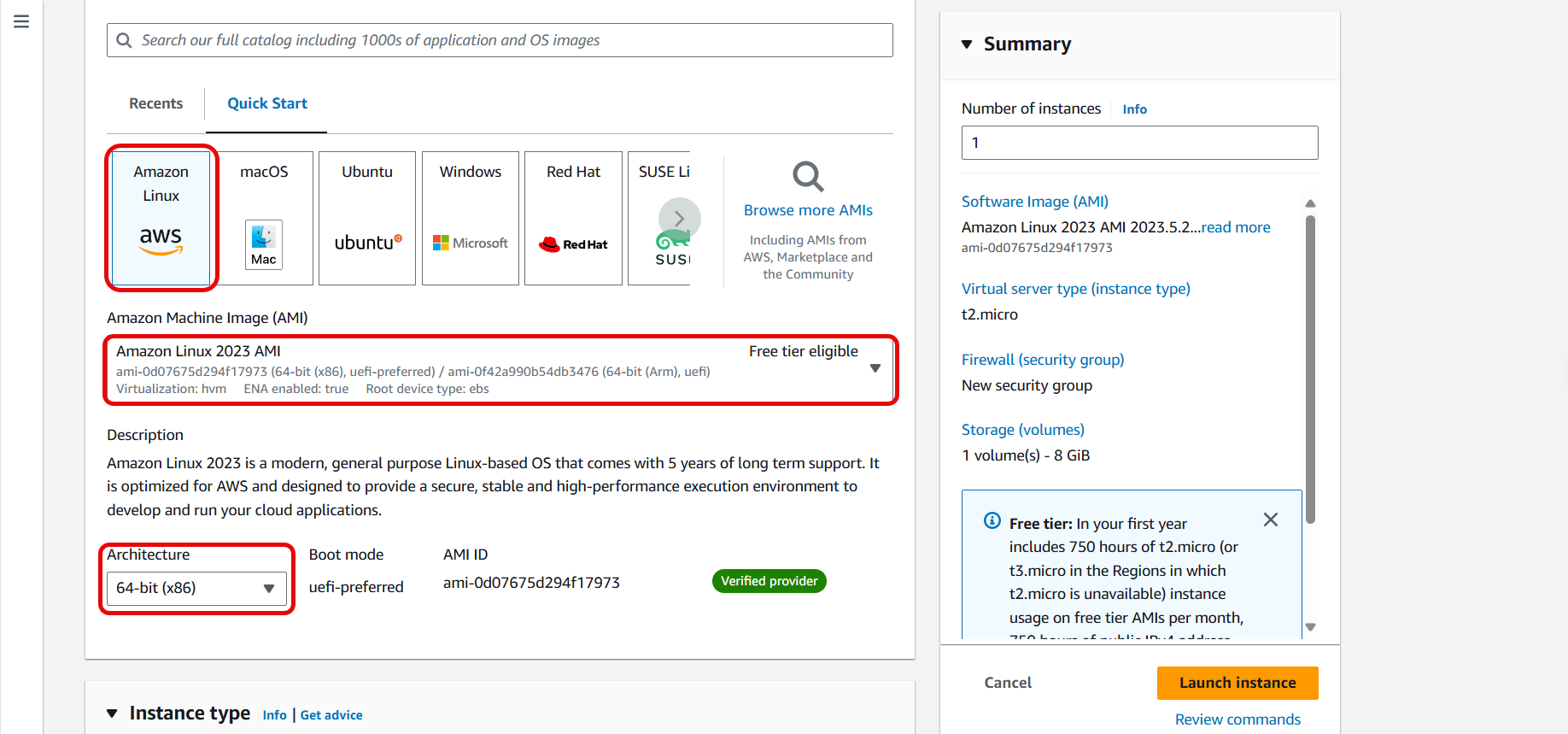Open the Review commands link
This screenshot has width=1568, height=734.
[x=1237, y=719]
